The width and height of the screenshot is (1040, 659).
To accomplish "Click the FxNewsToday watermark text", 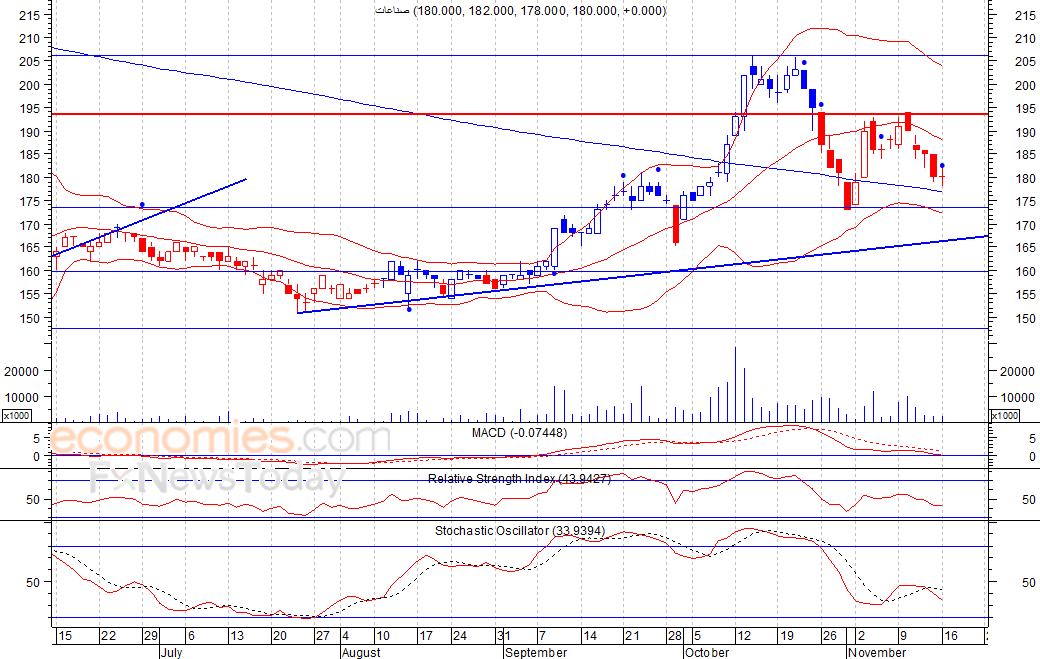I will tap(215, 479).
